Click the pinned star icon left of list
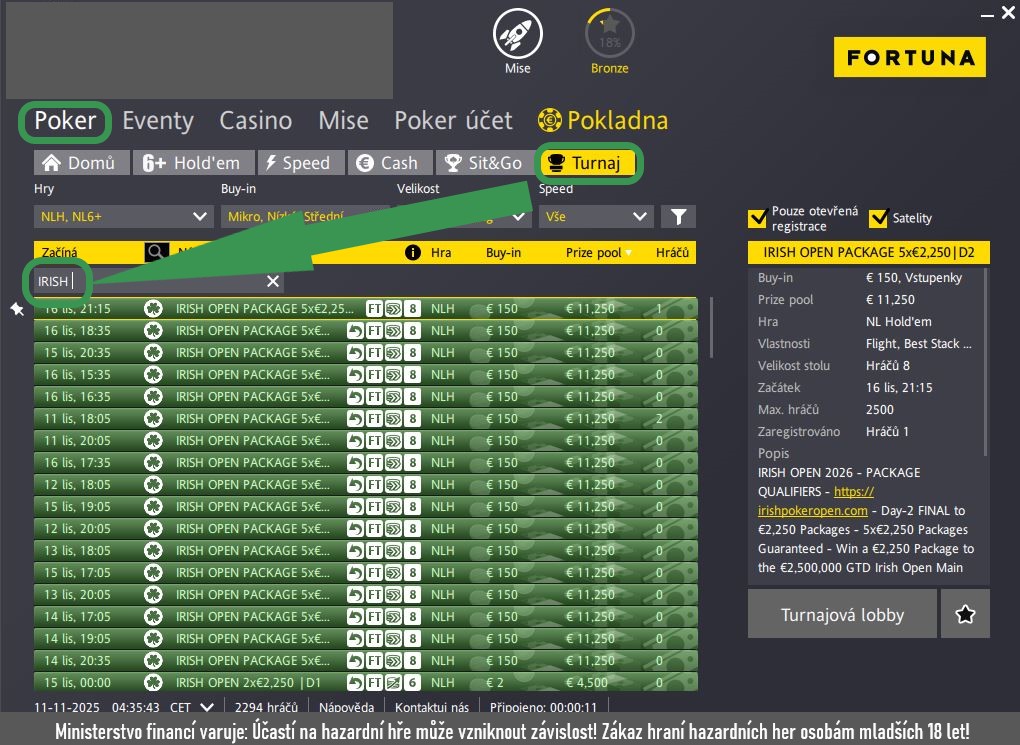Screen dimensions: 1020x745 17,309
